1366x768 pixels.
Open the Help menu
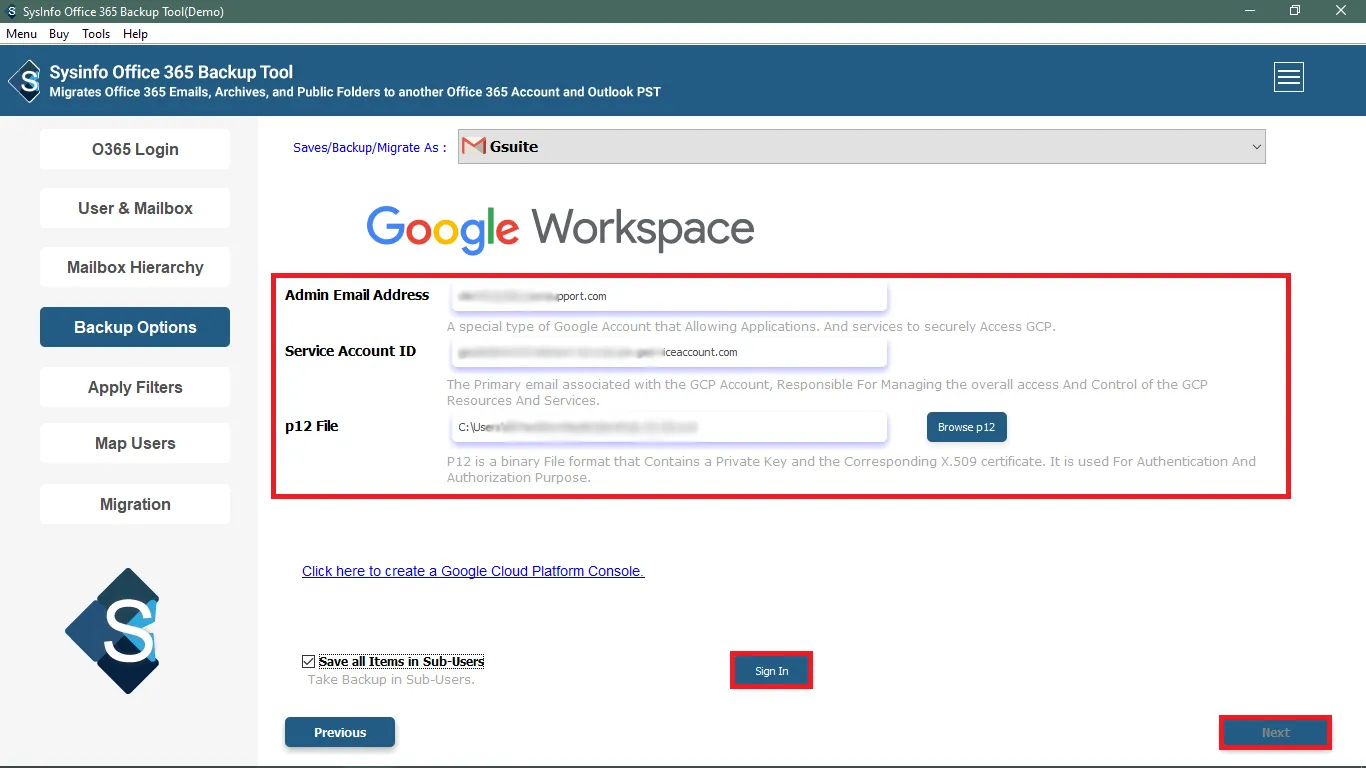(135, 34)
